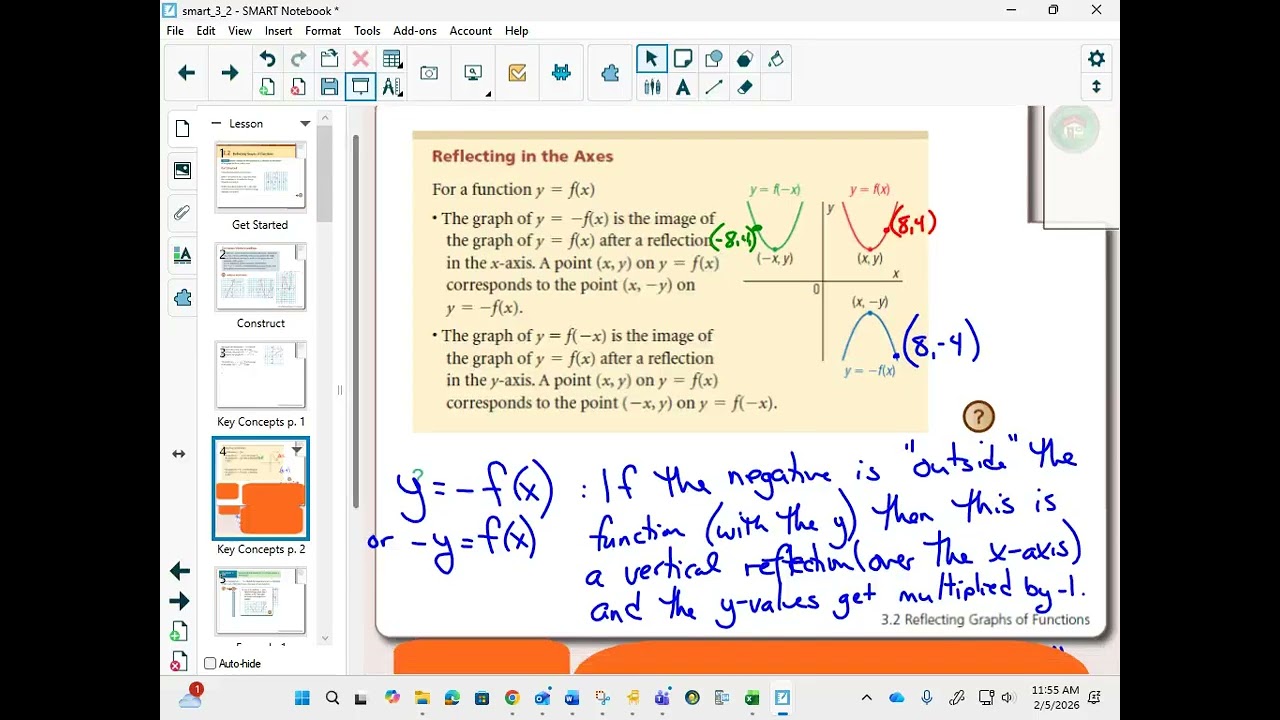The width and height of the screenshot is (1280, 720).
Task: Open settings gear in toolbar
Action: 1096,58
